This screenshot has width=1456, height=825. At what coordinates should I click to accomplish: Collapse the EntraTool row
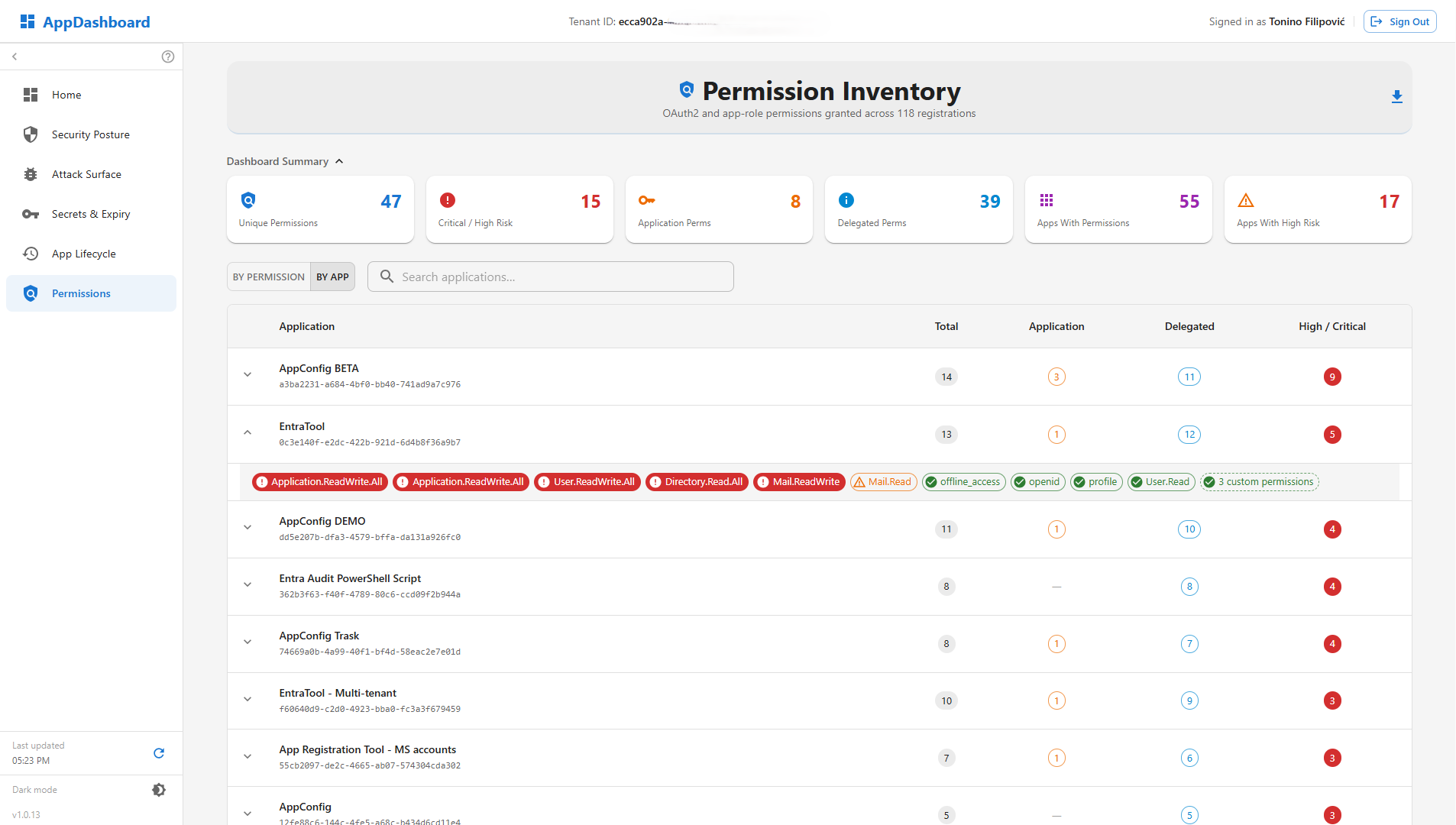click(248, 433)
